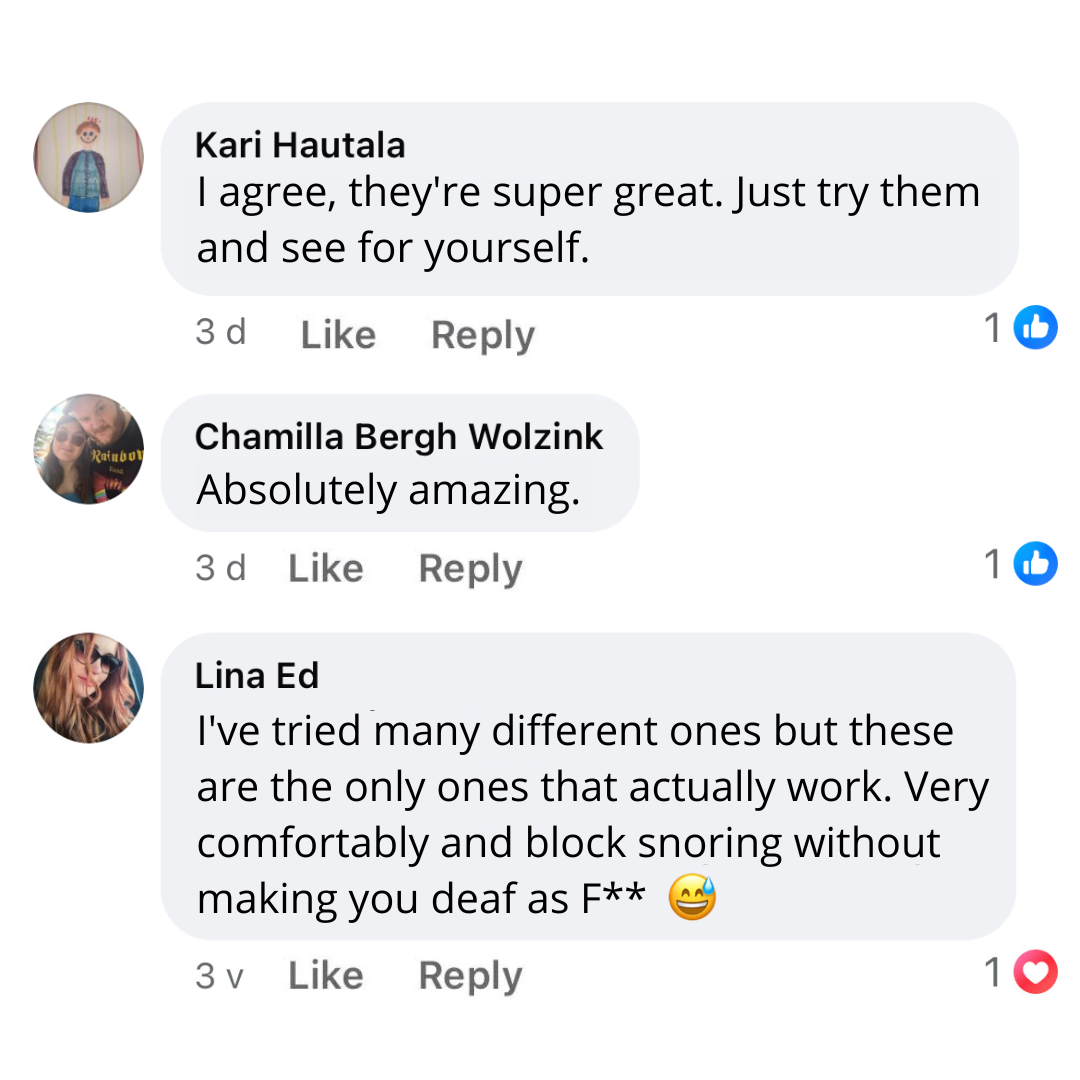Click the '3 d' timestamp on Kari's comment
The image size is (1080, 1080).
221,332
